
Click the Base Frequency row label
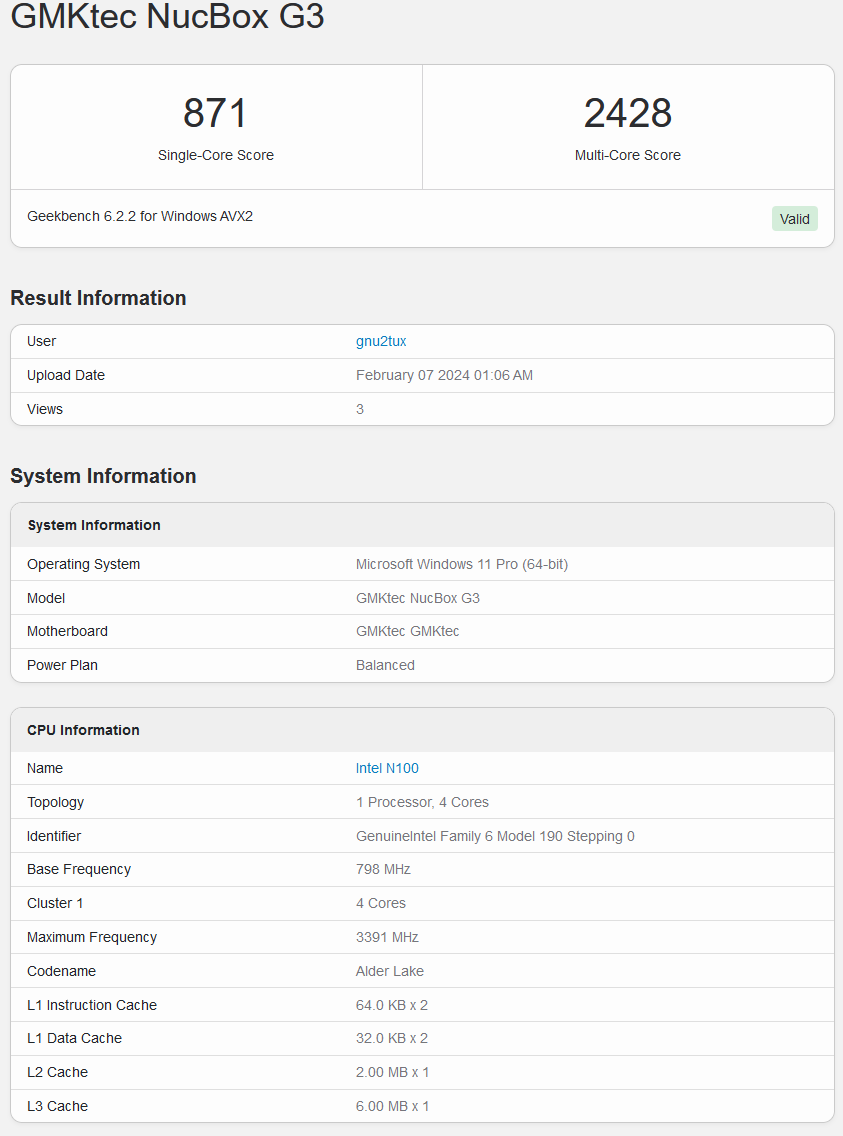coord(79,869)
